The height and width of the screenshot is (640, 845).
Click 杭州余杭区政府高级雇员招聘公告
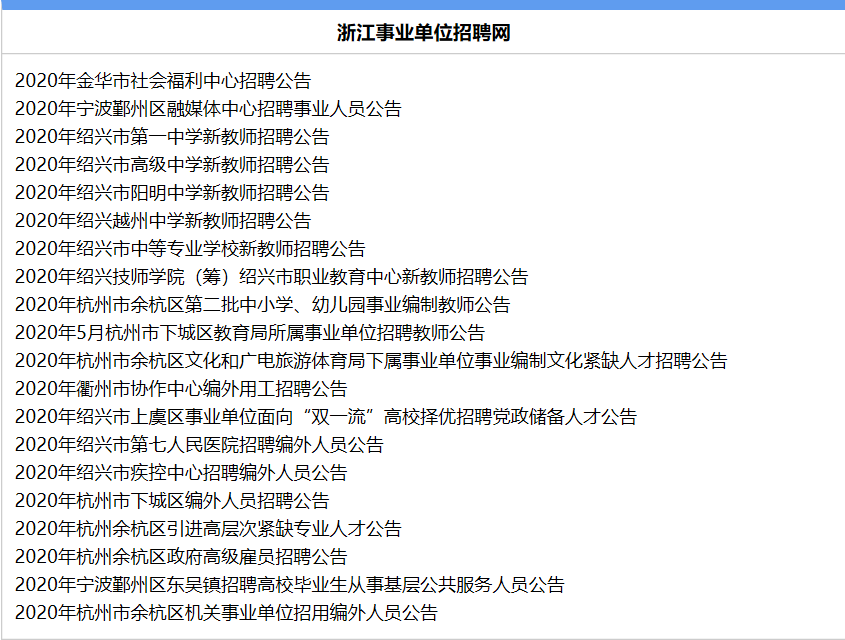point(181,557)
